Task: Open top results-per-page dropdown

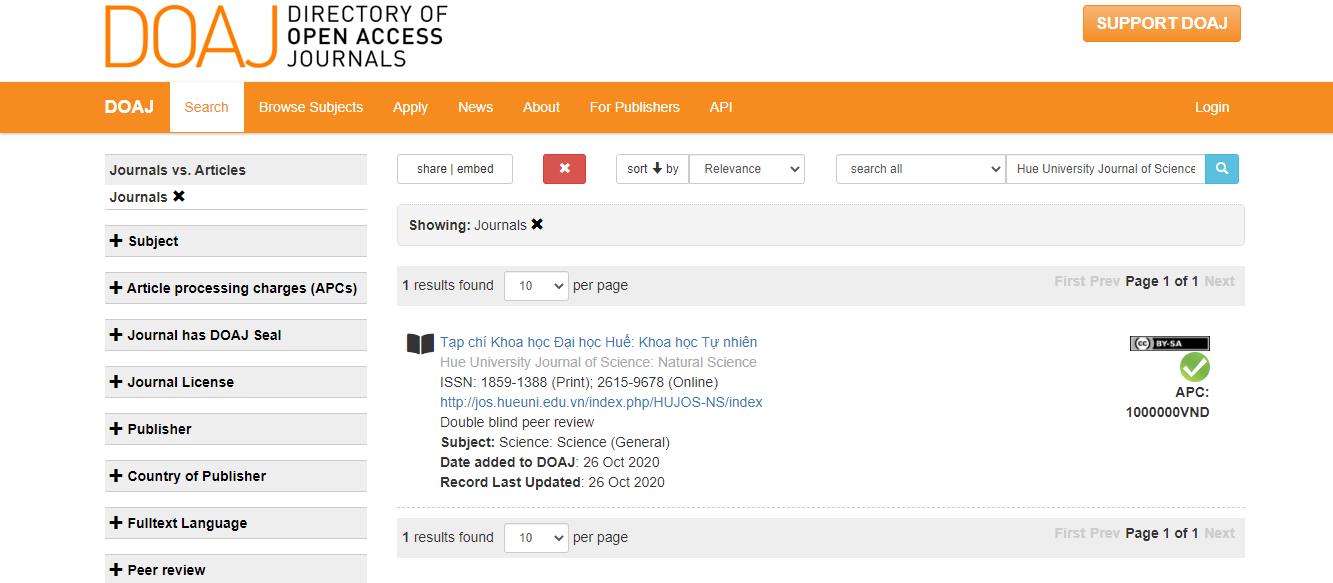Action: (536, 286)
